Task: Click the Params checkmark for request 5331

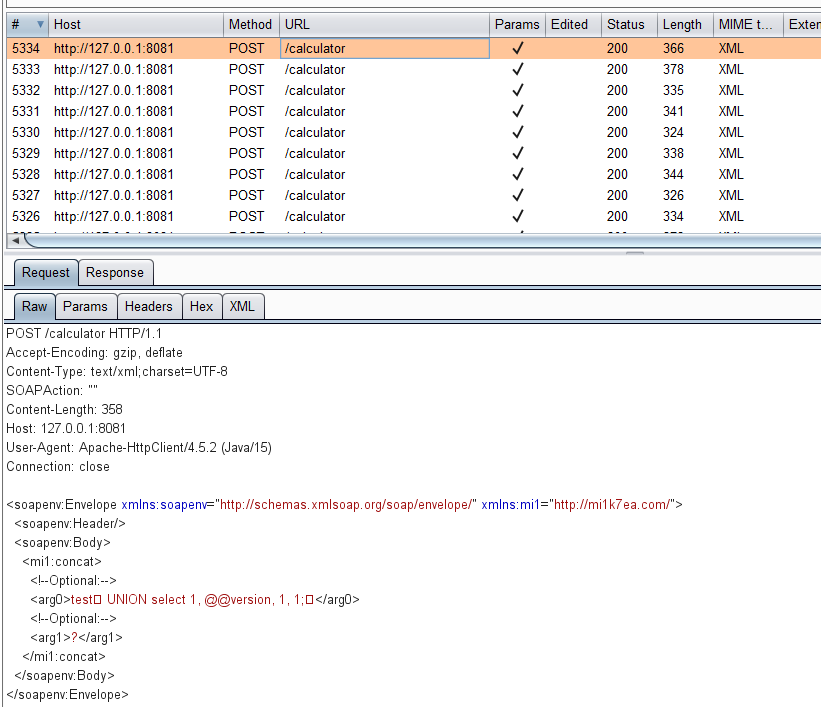Action: click(x=517, y=111)
